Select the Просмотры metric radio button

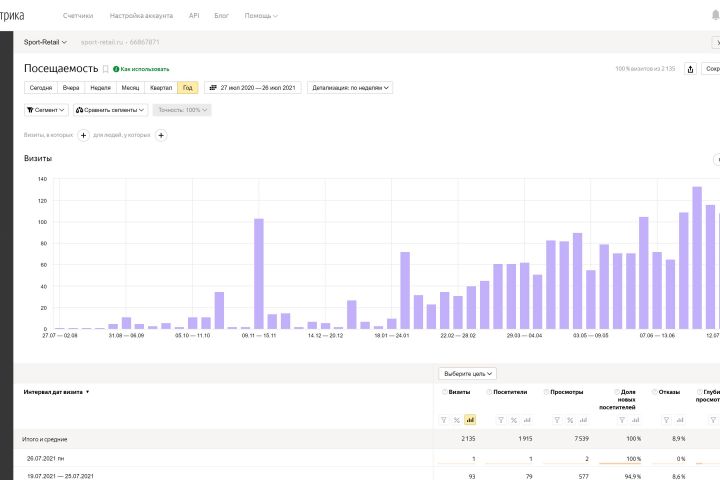(547, 392)
